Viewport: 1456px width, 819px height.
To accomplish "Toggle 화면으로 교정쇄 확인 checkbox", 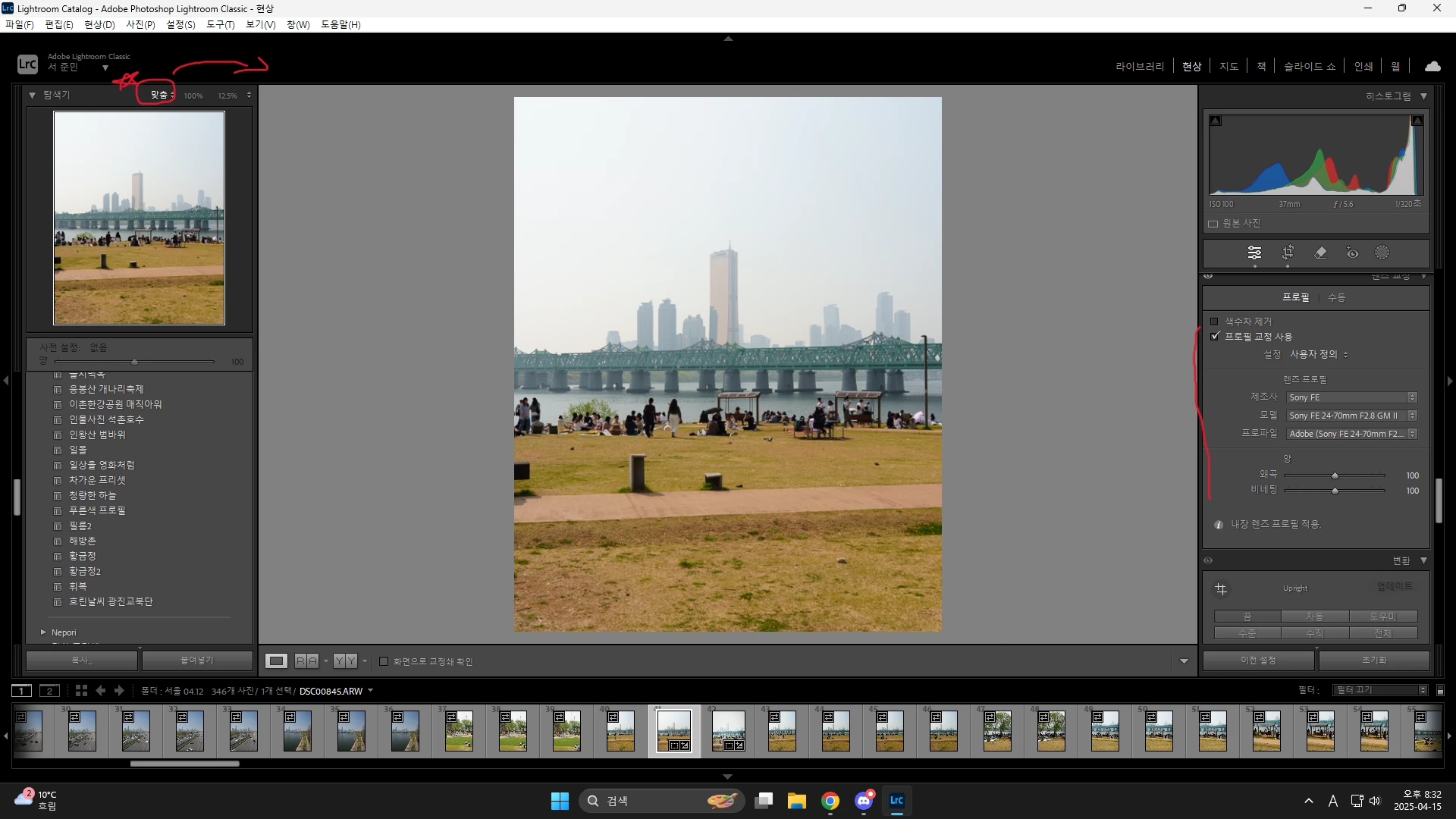I will [x=384, y=661].
